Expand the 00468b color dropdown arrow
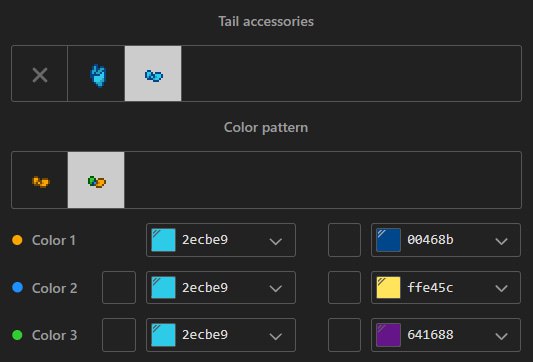Viewport: 533px width, 362px height. (501, 241)
